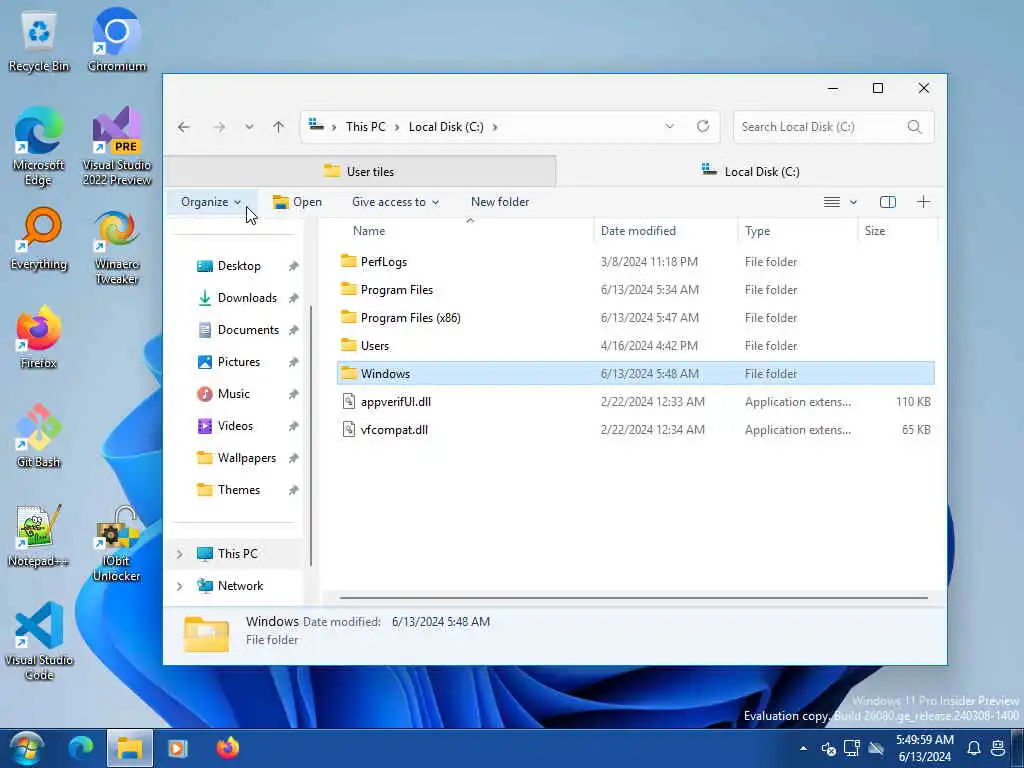Open Wallpapers pinned folder
This screenshot has width=1024, height=768.
pyautogui.click(x=246, y=458)
